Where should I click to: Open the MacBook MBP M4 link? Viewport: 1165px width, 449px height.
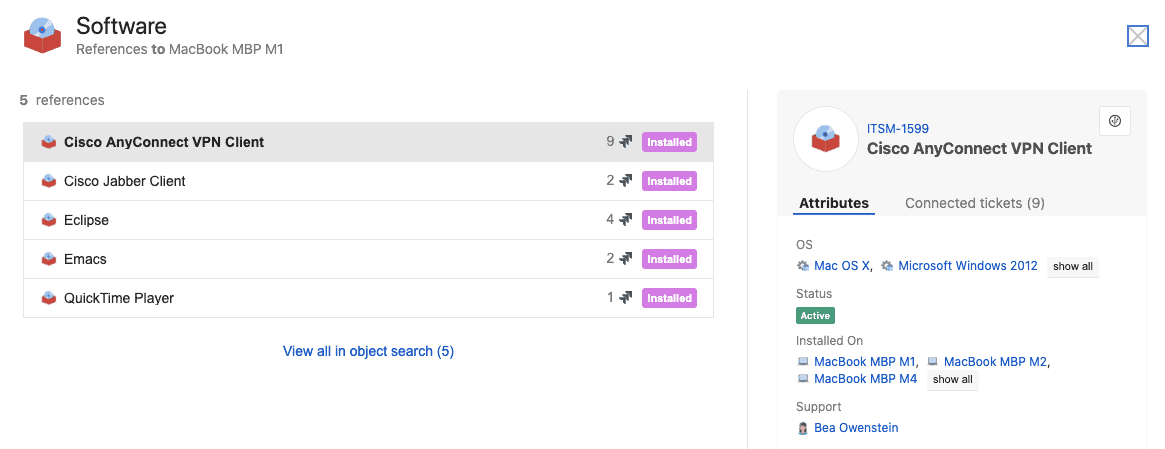(866, 379)
